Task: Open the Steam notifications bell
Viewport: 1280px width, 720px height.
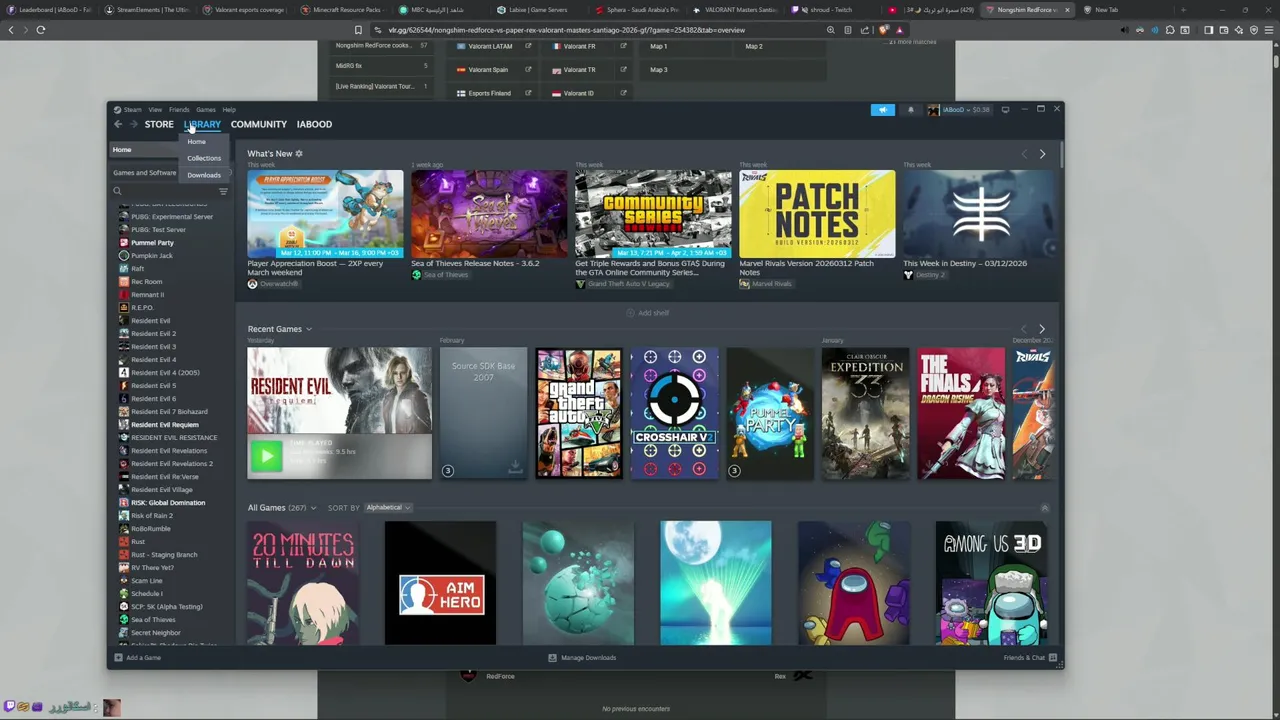Action: point(910,110)
